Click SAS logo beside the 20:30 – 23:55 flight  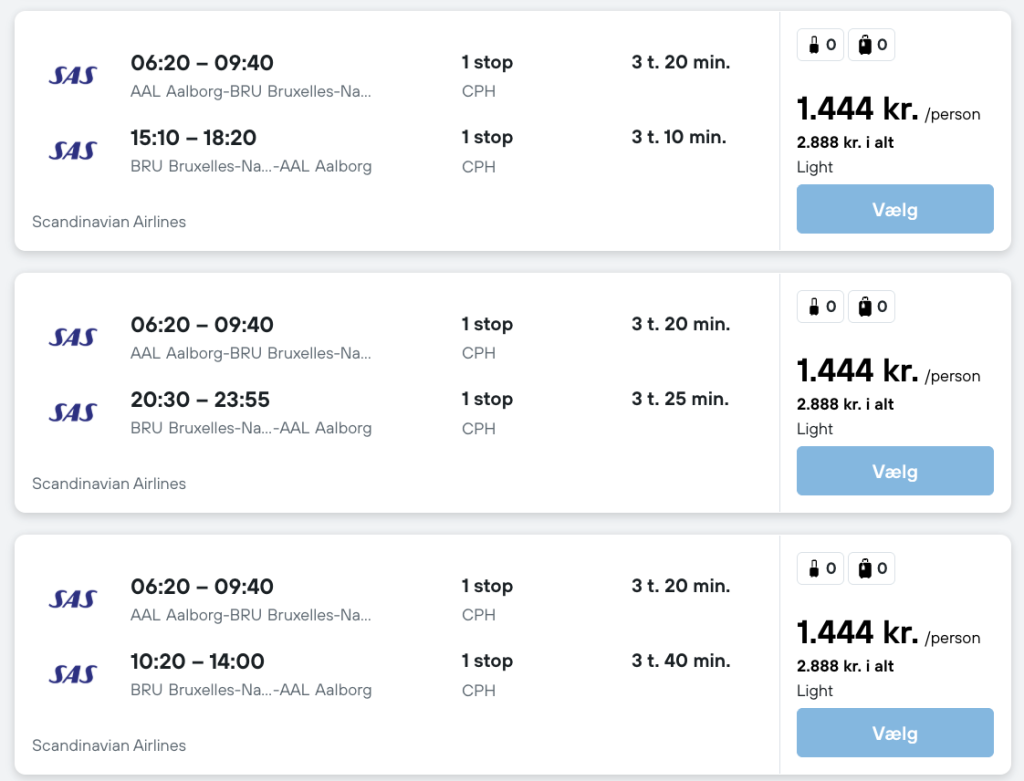[x=72, y=412]
